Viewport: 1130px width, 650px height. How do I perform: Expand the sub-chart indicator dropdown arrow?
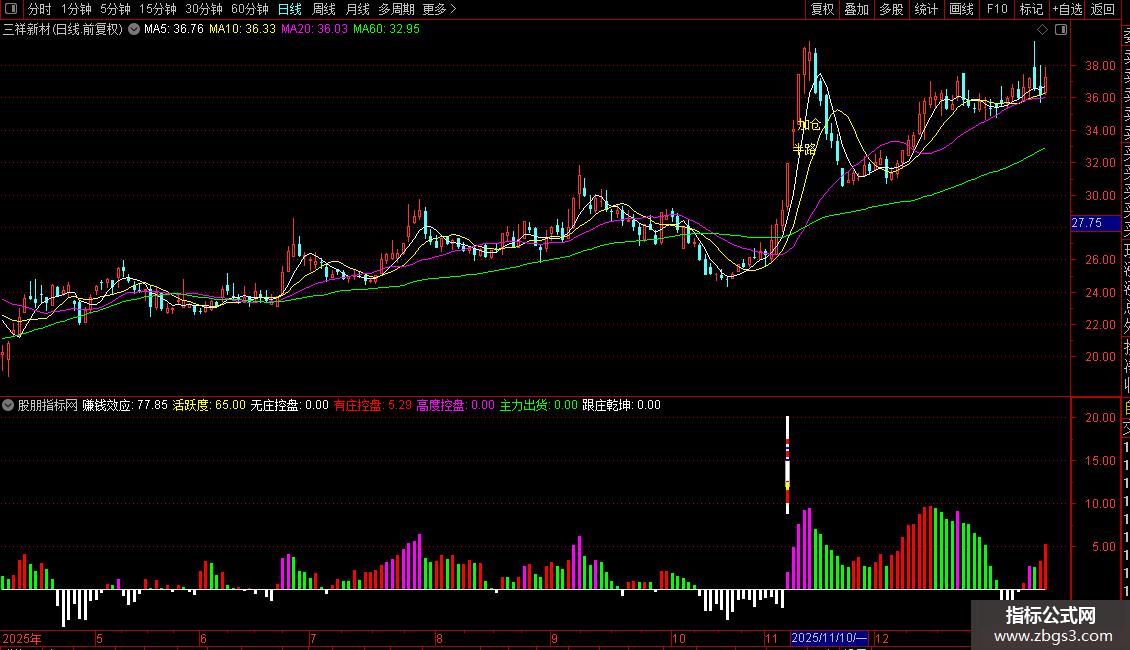pyautogui.click(x=8, y=405)
